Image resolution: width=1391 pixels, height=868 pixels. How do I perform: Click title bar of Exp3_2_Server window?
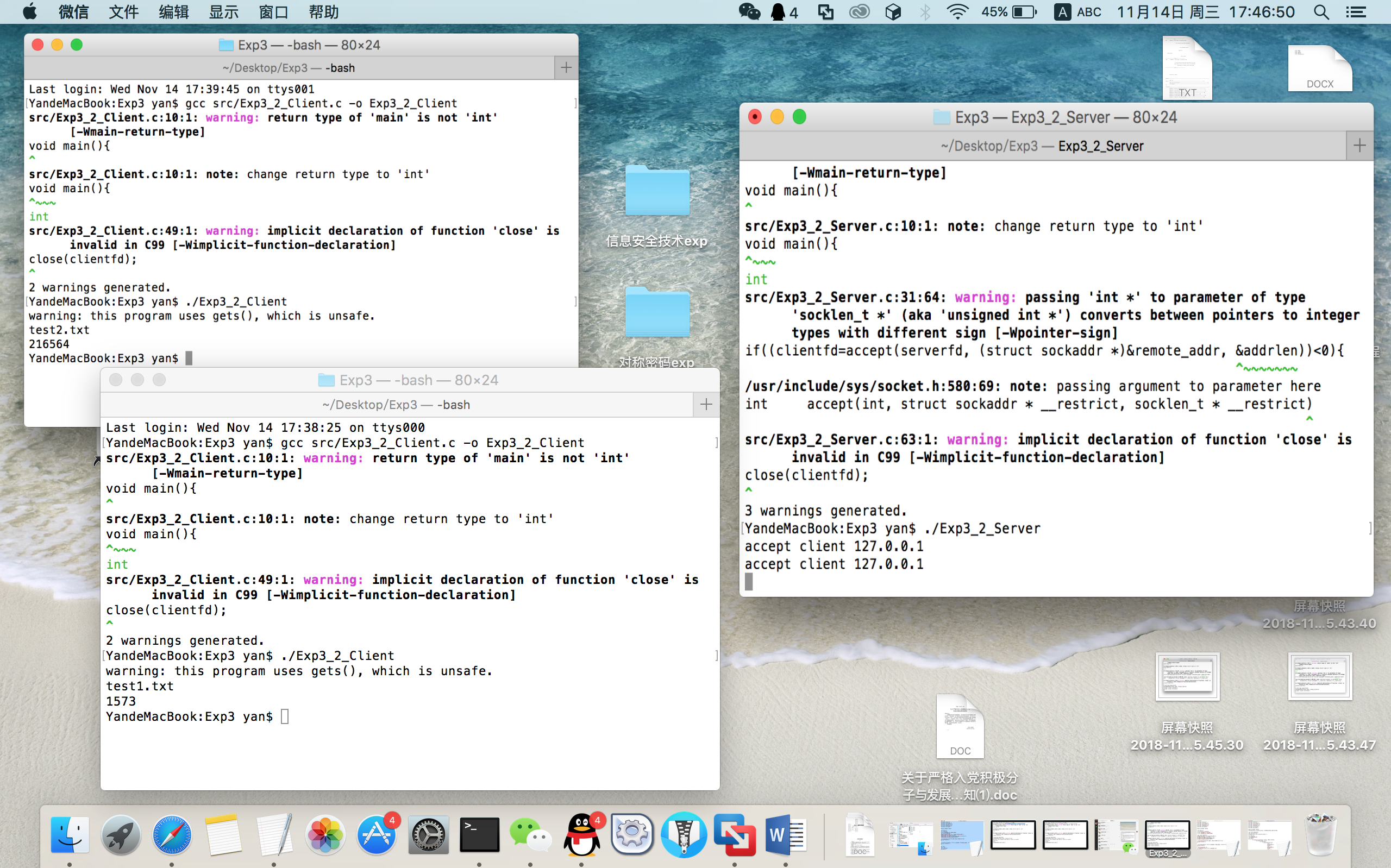tap(1056, 117)
